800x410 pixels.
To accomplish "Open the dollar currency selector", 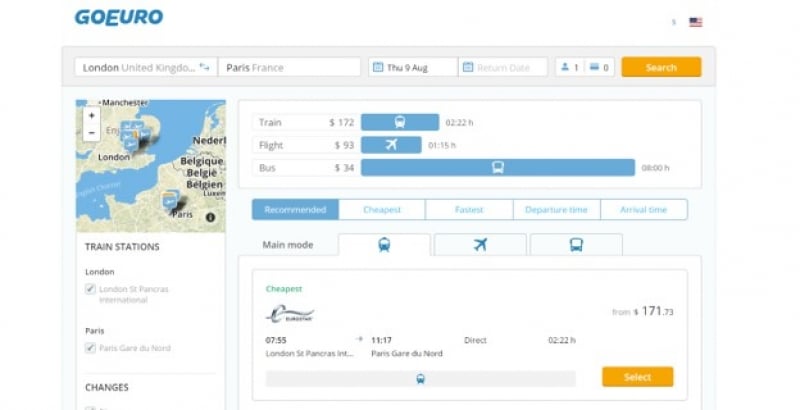I will click(x=673, y=22).
